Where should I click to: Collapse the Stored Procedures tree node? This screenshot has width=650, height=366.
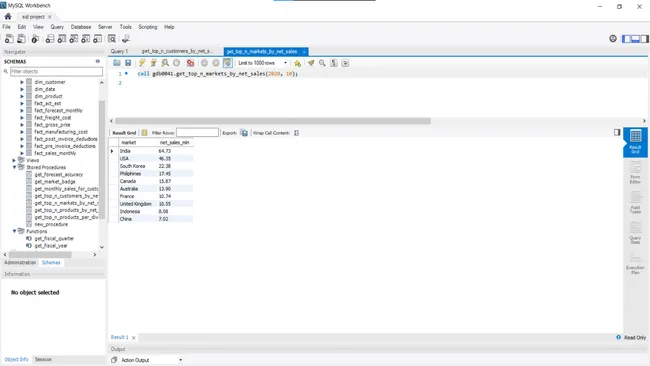14,167
